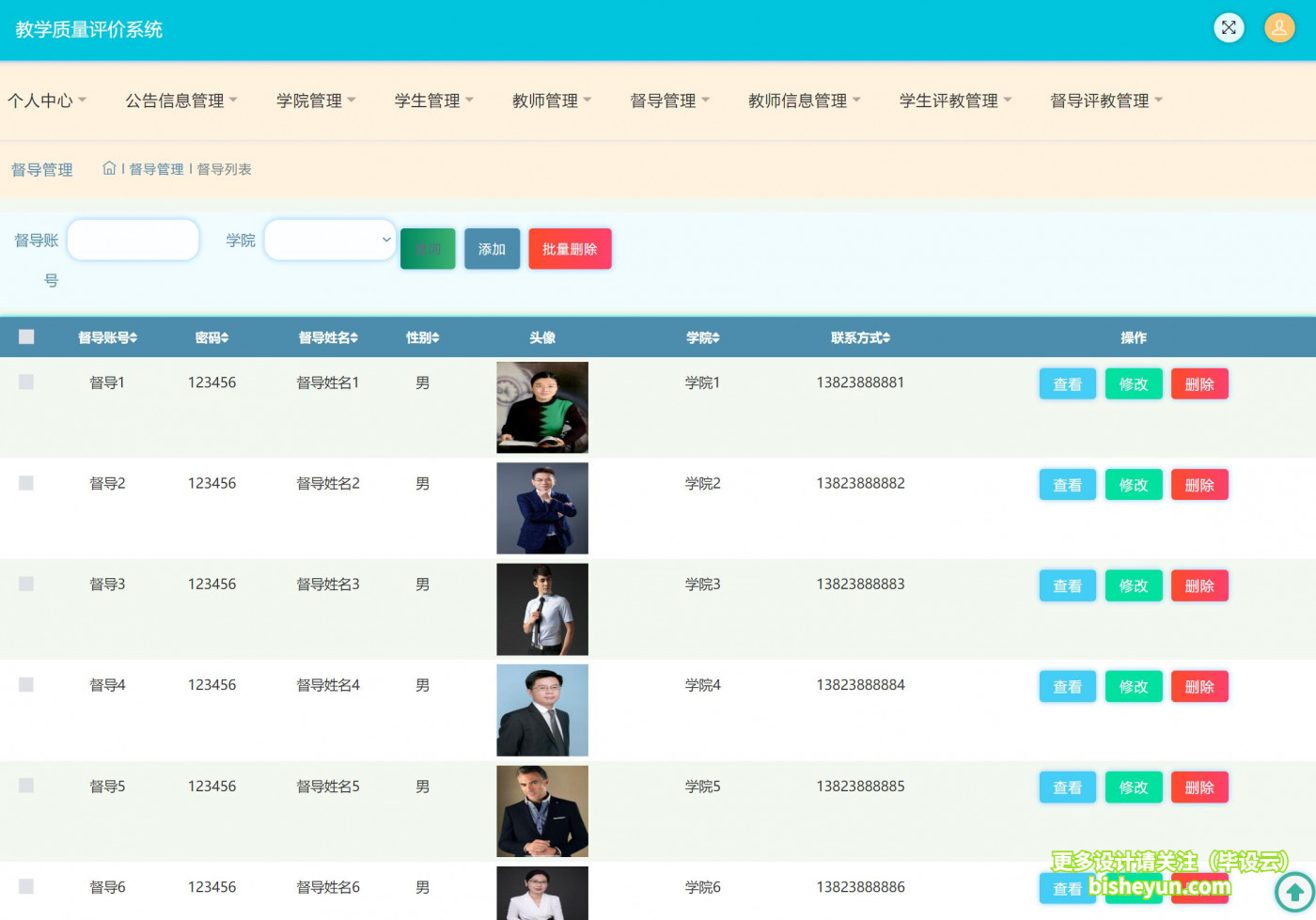Open the user avatar icon top right
Viewport: 1316px width, 920px height.
pyautogui.click(x=1279, y=27)
